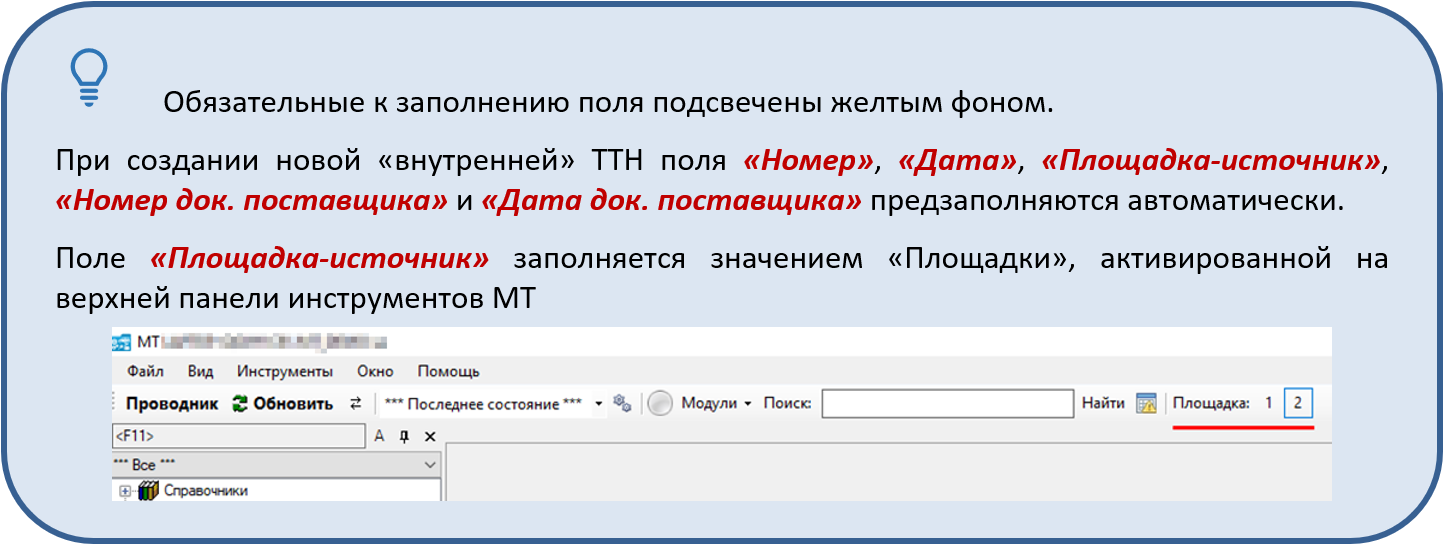
Task: Open the Окно menu
Action: coord(375,371)
